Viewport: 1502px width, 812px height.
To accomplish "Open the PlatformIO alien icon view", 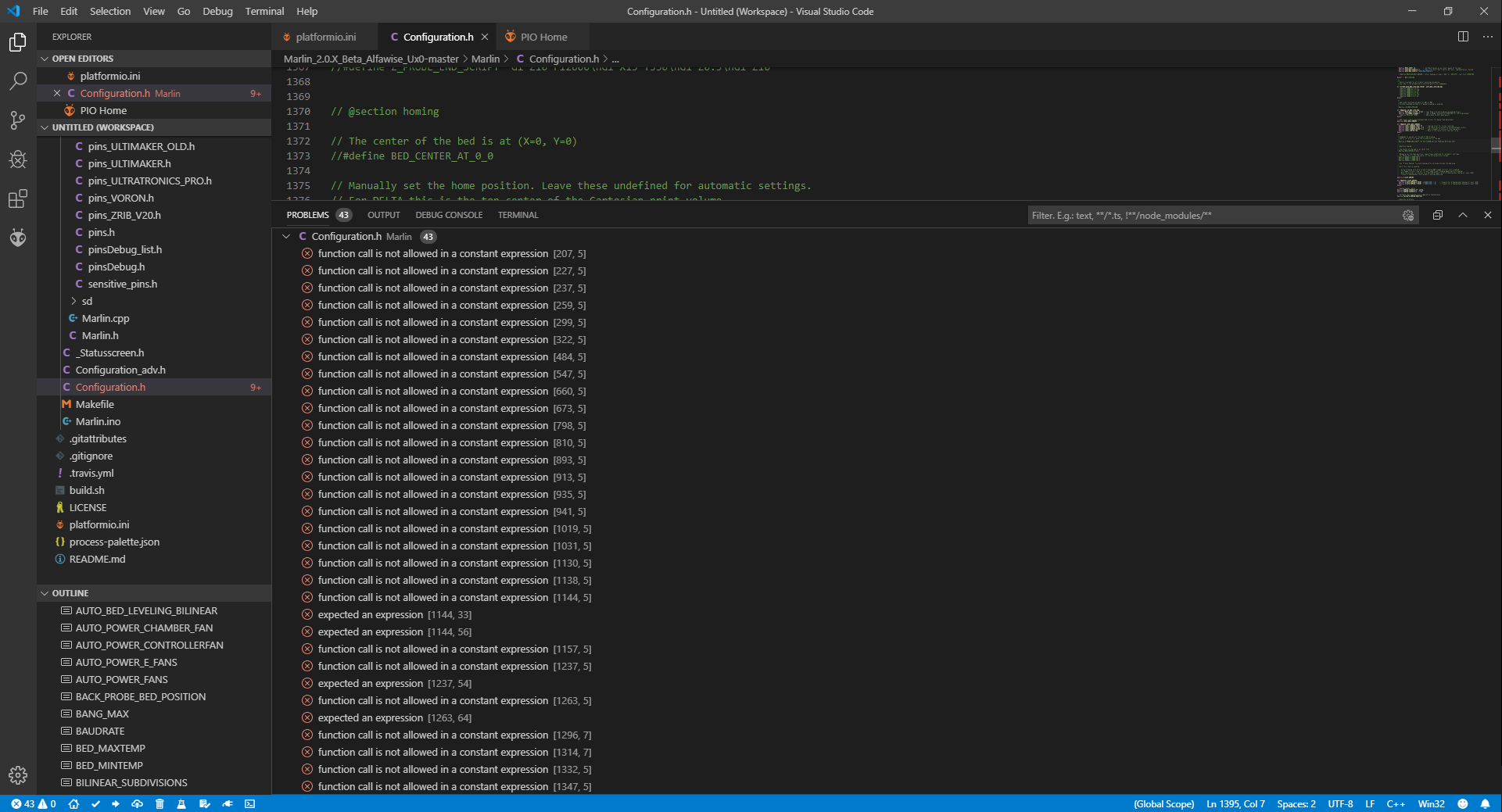I will pos(18,238).
